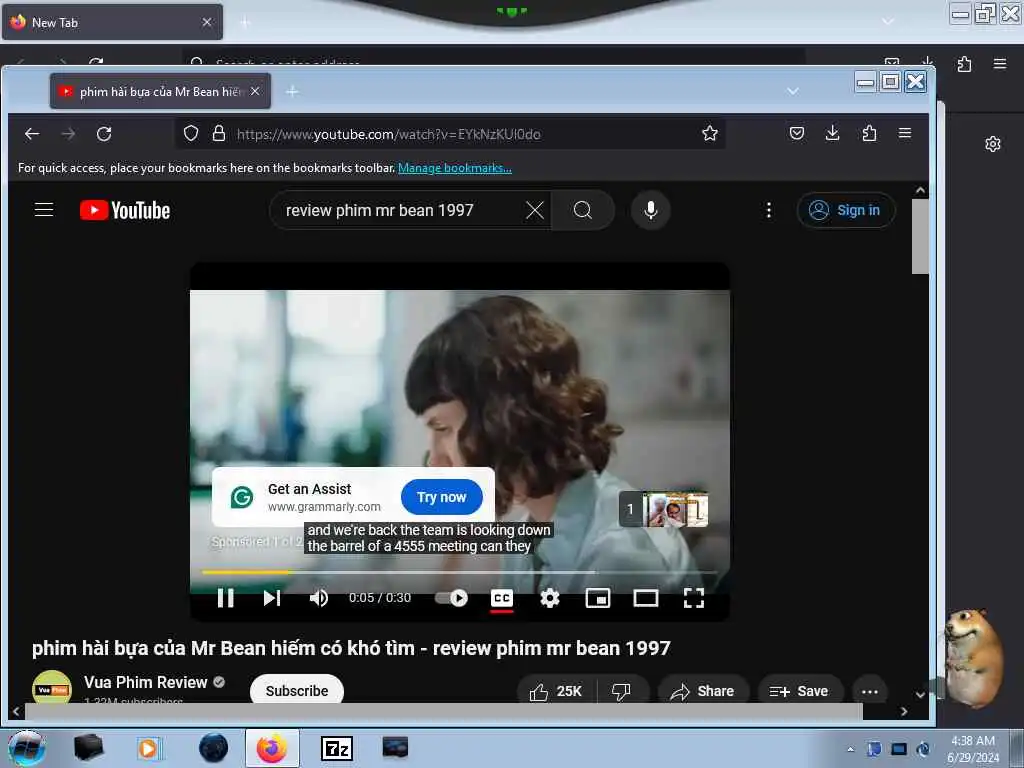Bookmark this page with star icon
The image size is (1024, 768).
710,134
